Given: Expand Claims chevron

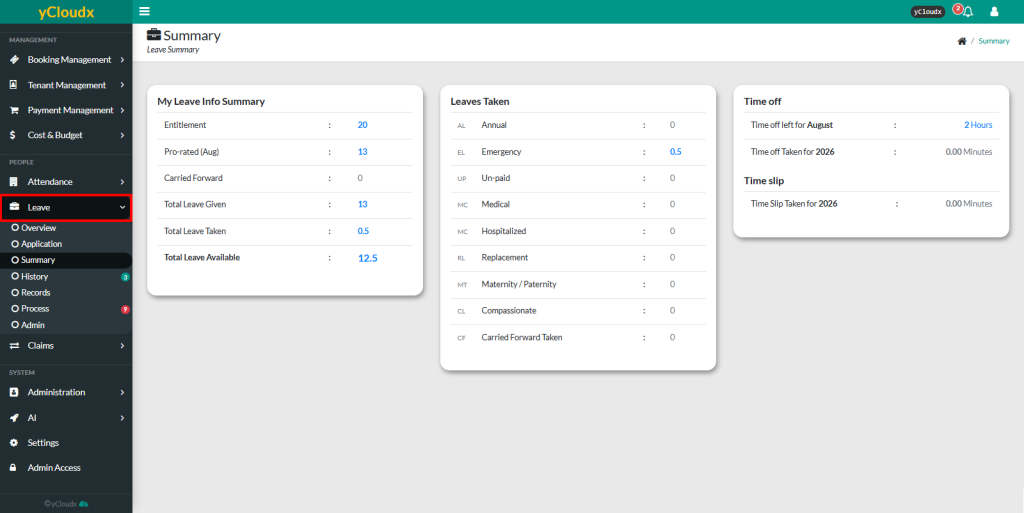Looking at the screenshot, I should point(122,346).
